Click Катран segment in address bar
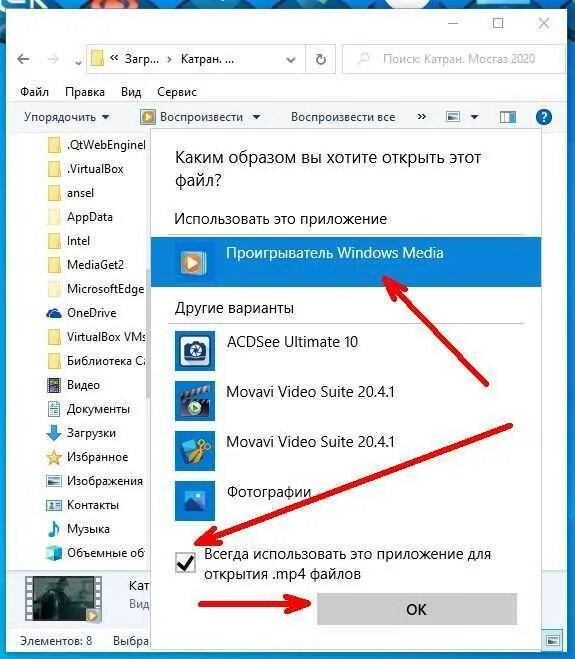The height and width of the screenshot is (659, 575). pos(208,59)
